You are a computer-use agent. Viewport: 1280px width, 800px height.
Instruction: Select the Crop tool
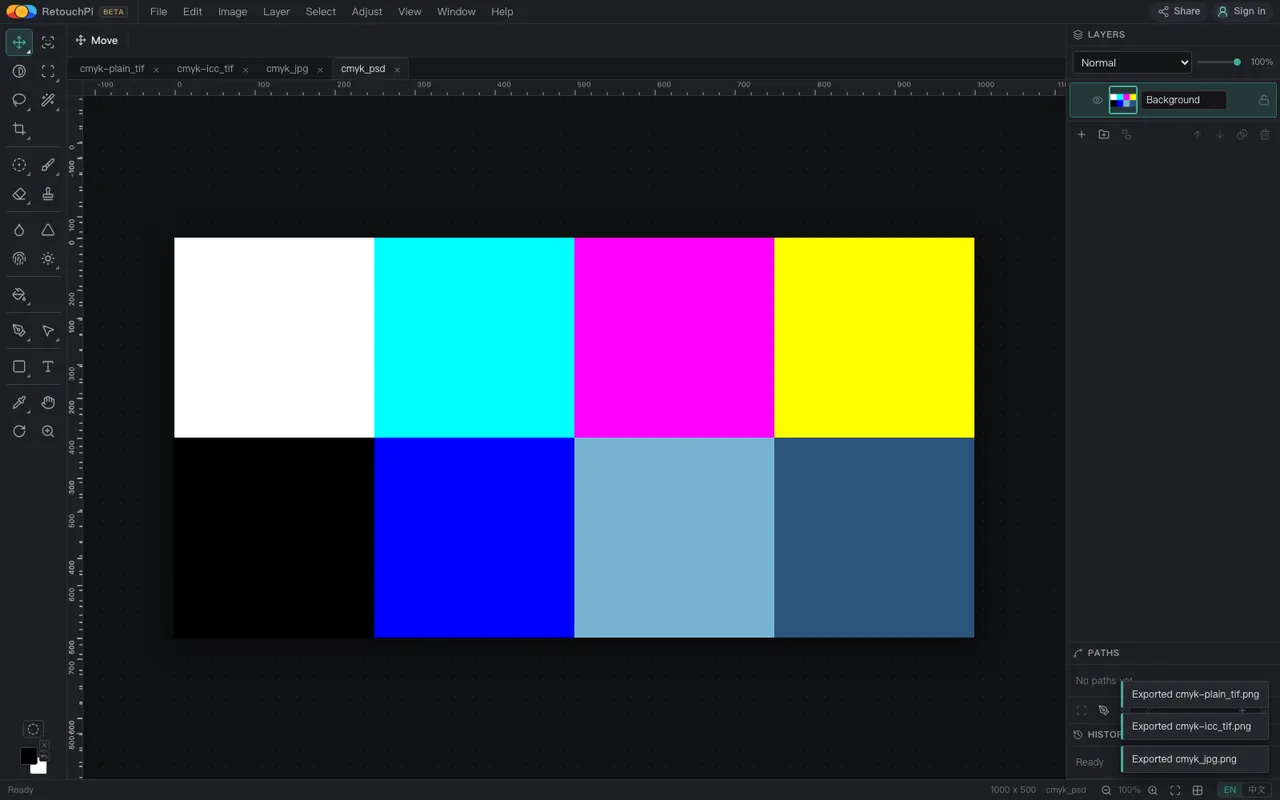tap(19, 129)
